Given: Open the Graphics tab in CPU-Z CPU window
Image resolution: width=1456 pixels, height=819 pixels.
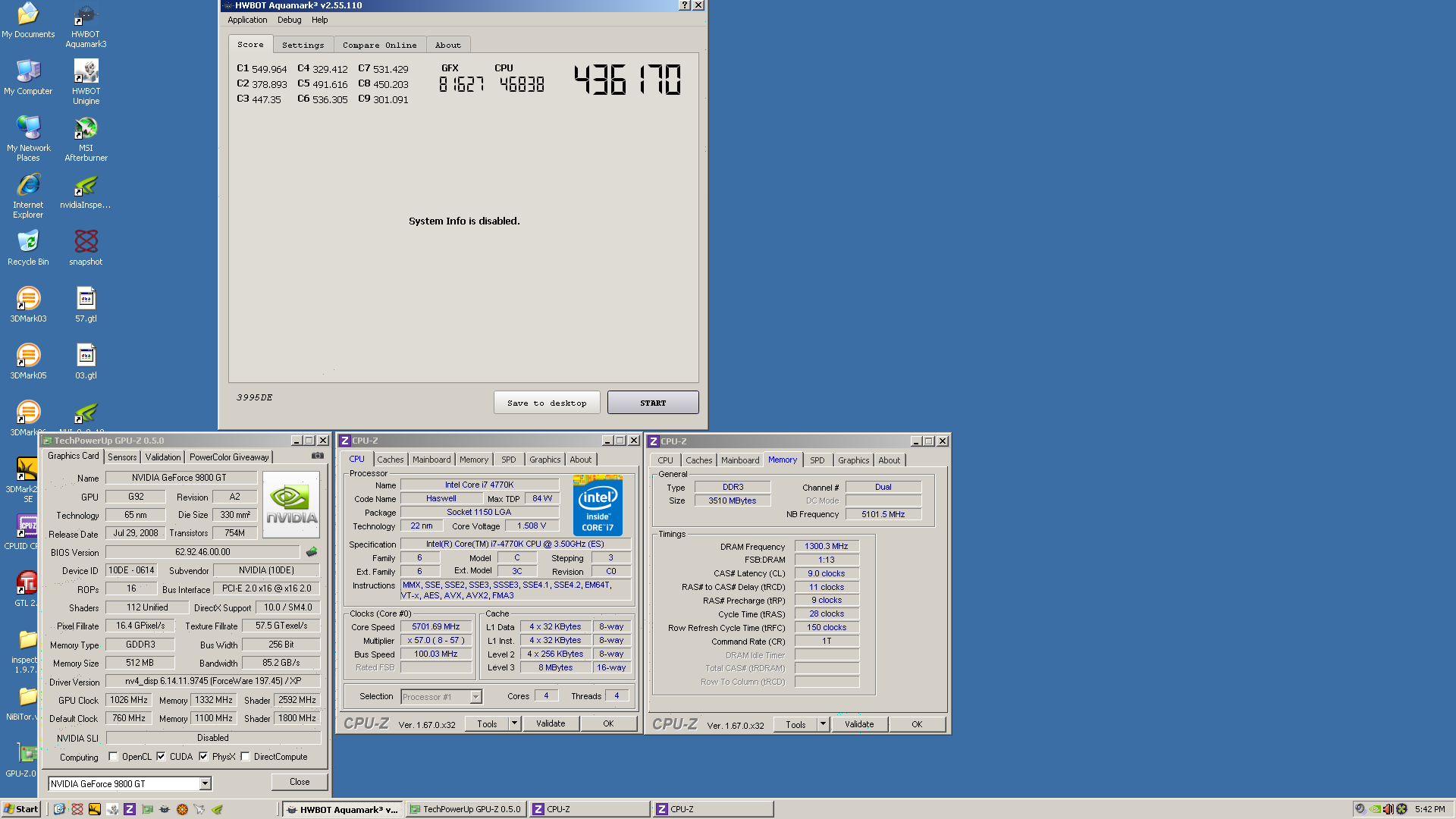Looking at the screenshot, I should click(x=544, y=460).
